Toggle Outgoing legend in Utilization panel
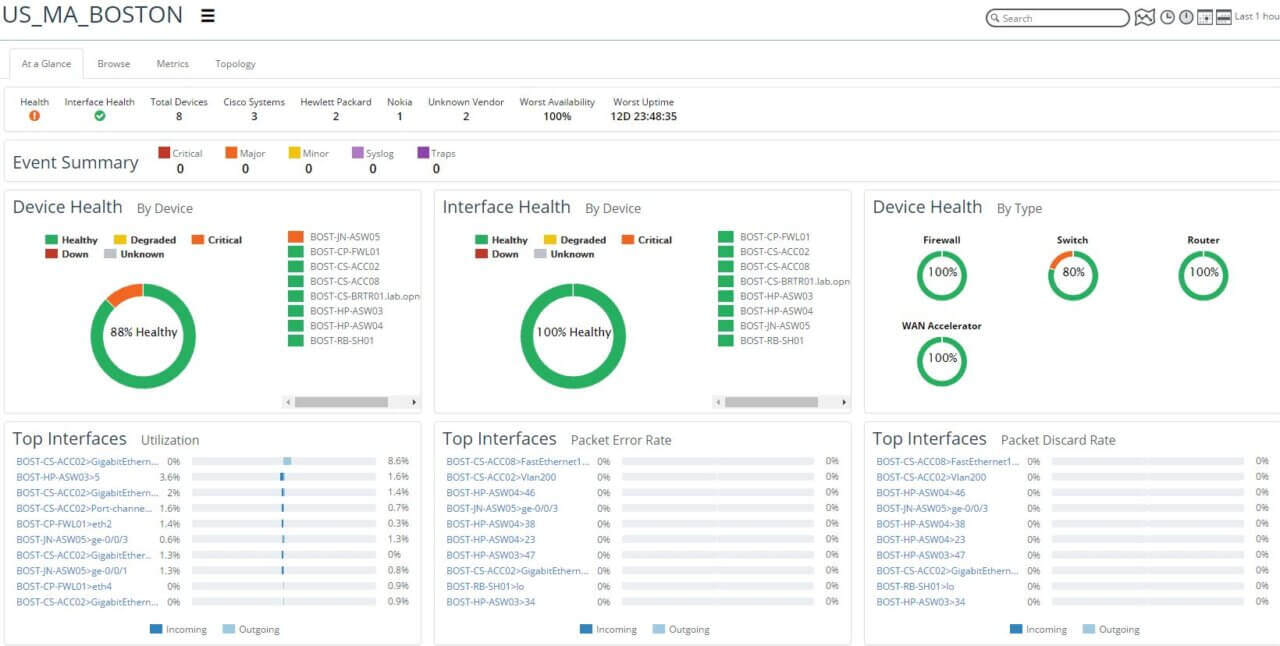Image resolution: width=1280 pixels, height=646 pixels. click(250, 630)
